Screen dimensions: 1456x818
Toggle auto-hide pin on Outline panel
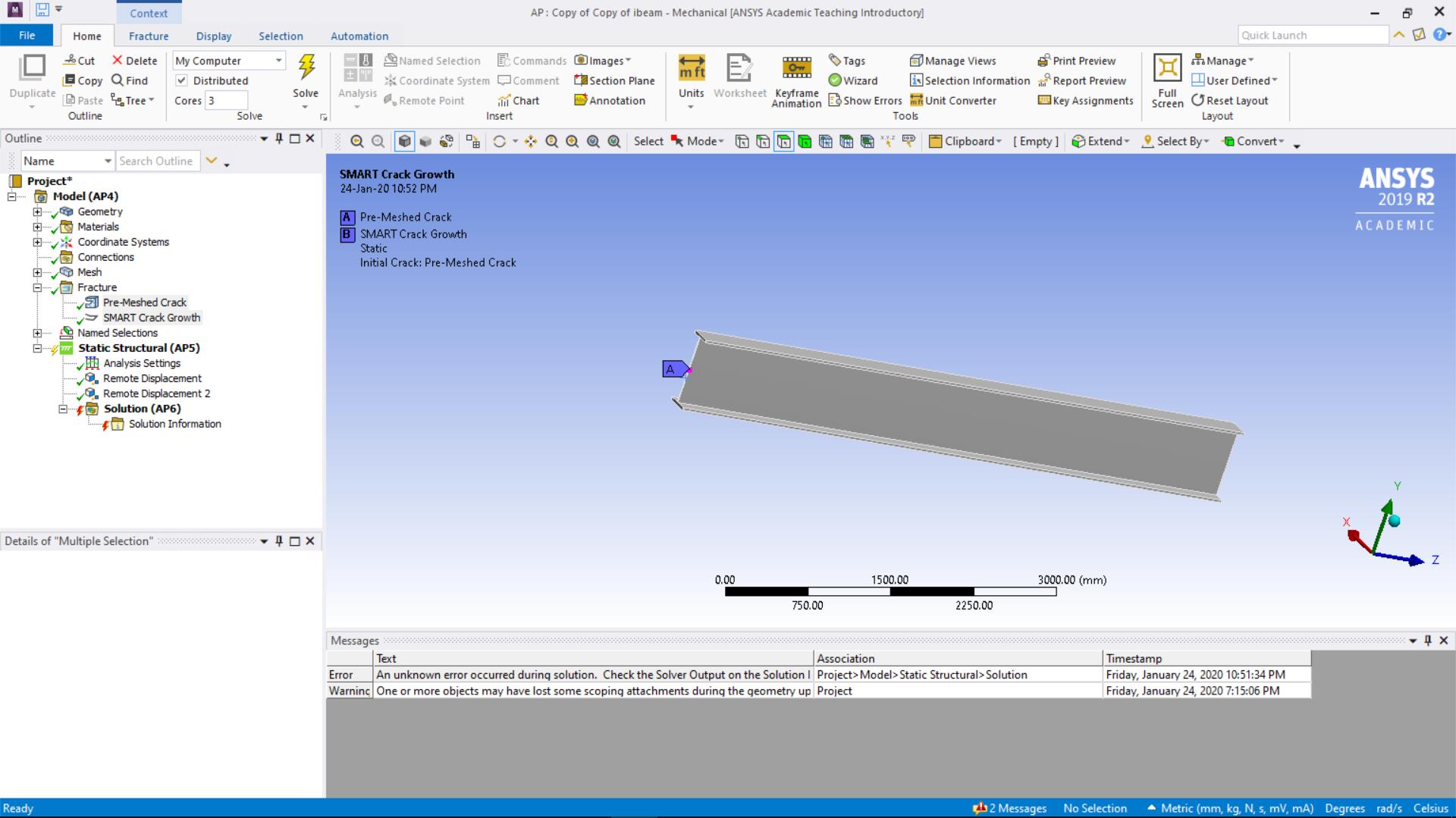coord(279,138)
